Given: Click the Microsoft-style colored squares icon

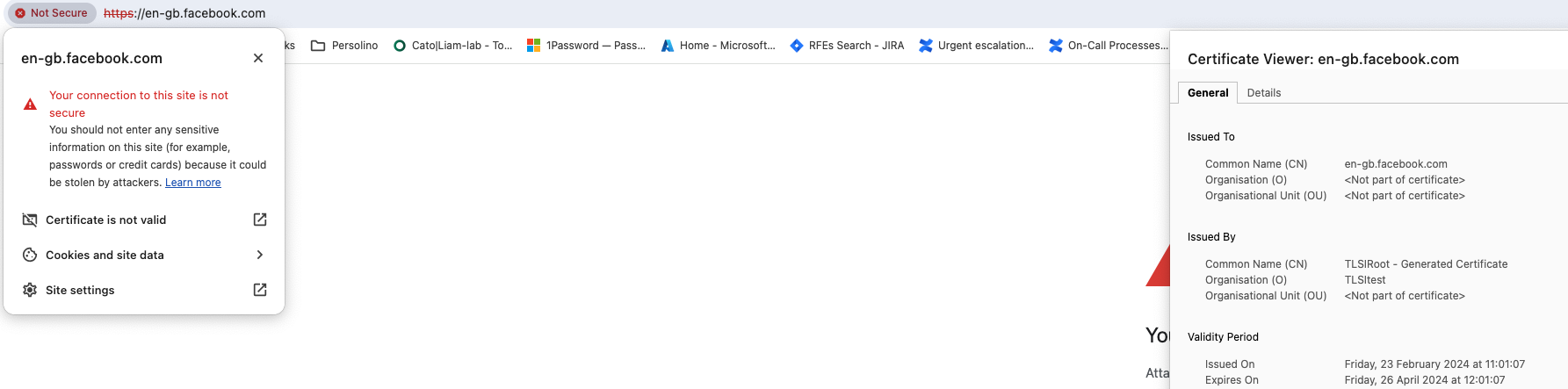Looking at the screenshot, I should 533,46.
